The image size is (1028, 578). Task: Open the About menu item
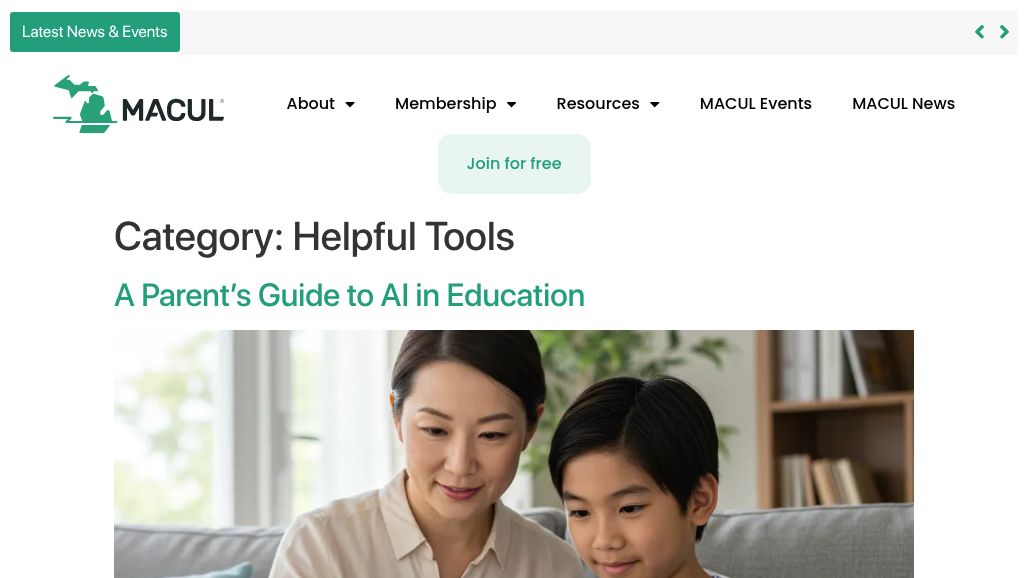coord(311,104)
